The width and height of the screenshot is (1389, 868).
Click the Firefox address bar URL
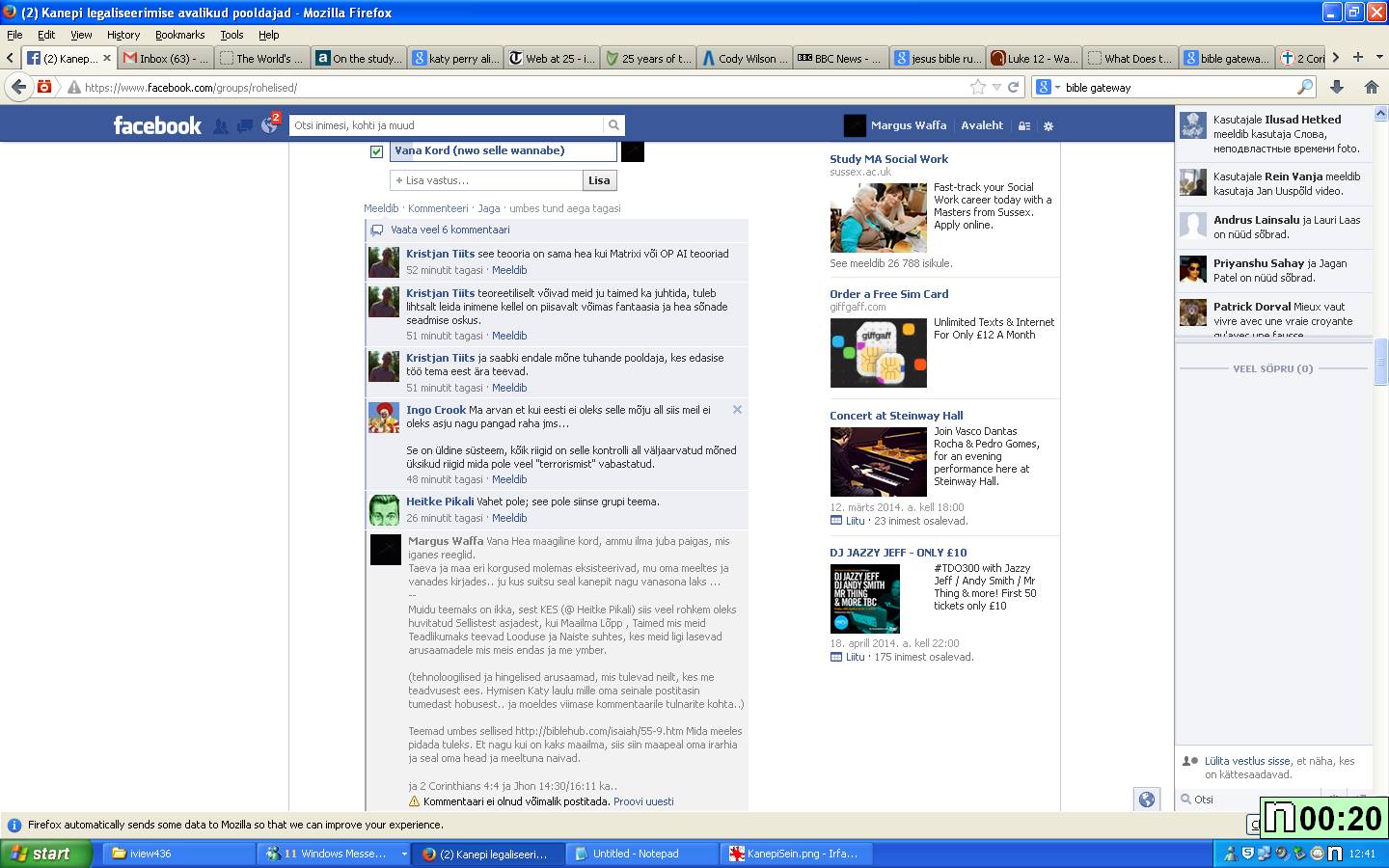(x=191, y=88)
